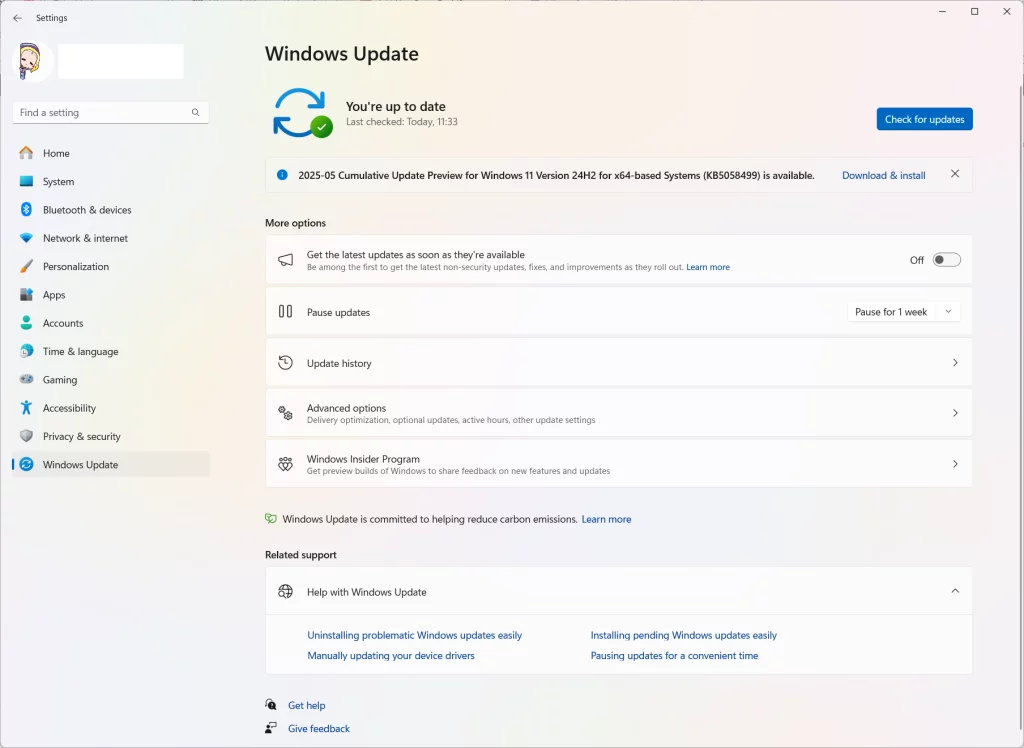Click the megaphone icon for latest updates

(285, 260)
